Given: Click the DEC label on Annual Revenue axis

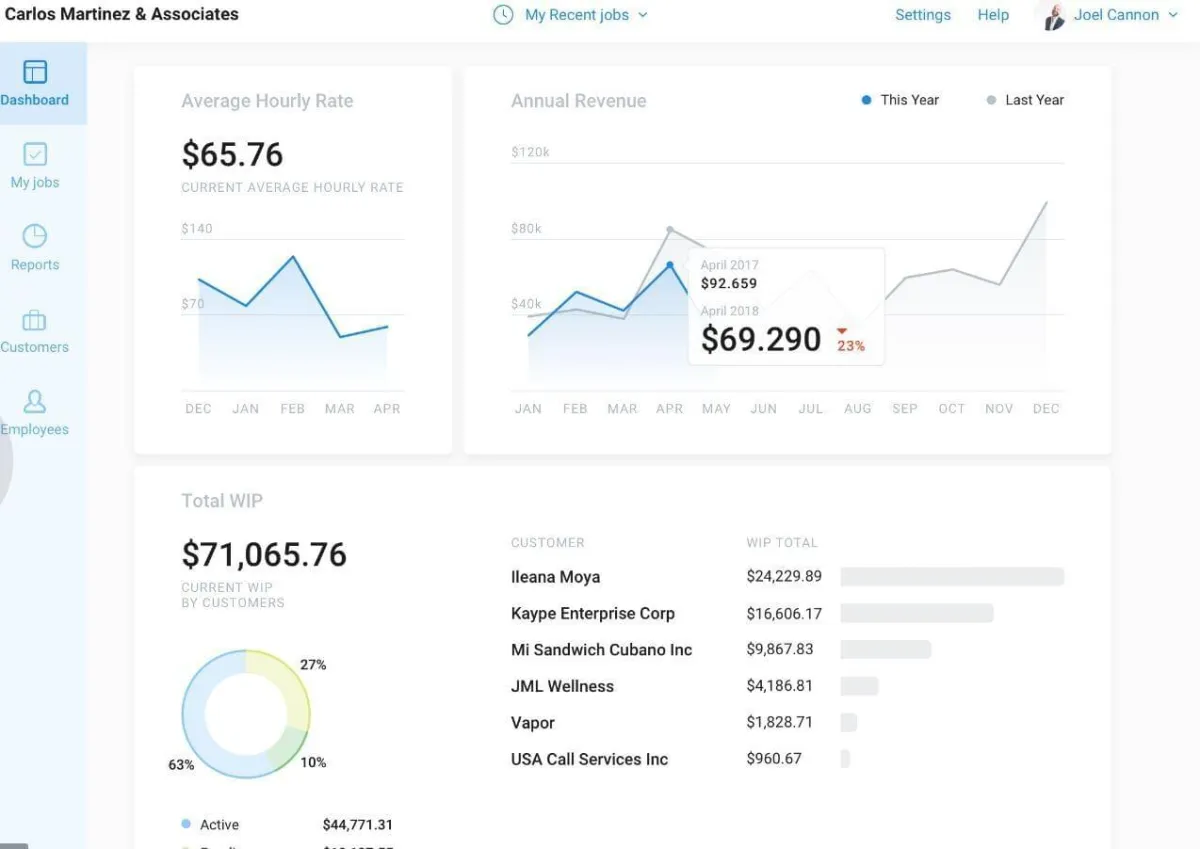Looking at the screenshot, I should click(1046, 408).
